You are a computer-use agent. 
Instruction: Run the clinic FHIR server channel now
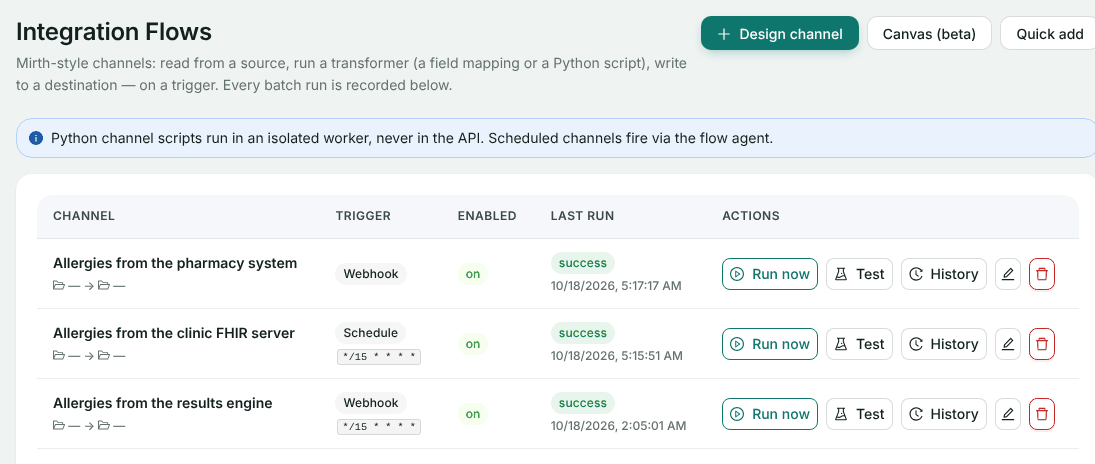click(770, 344)
